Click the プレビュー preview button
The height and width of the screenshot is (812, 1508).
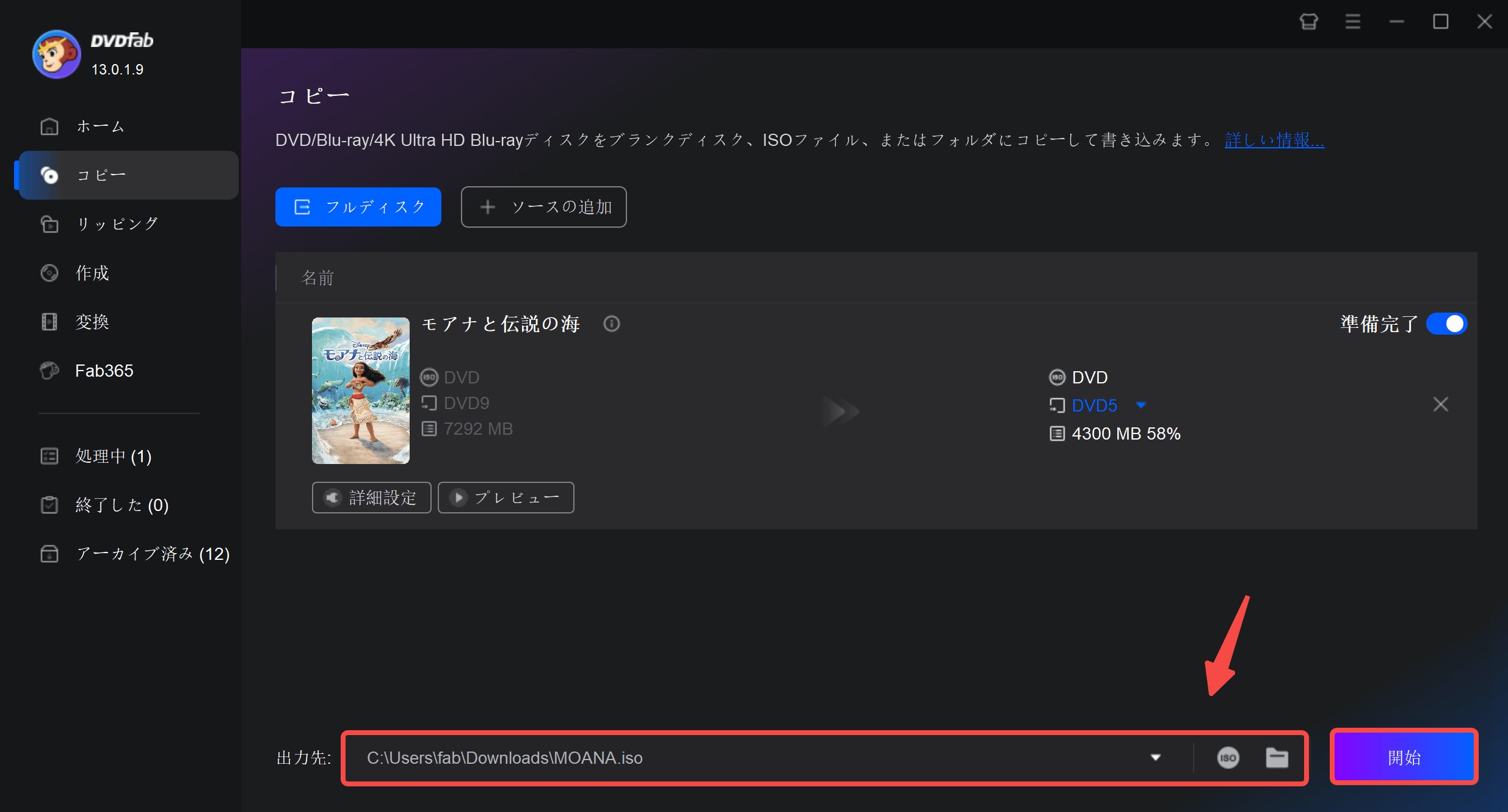pos(506,498)
